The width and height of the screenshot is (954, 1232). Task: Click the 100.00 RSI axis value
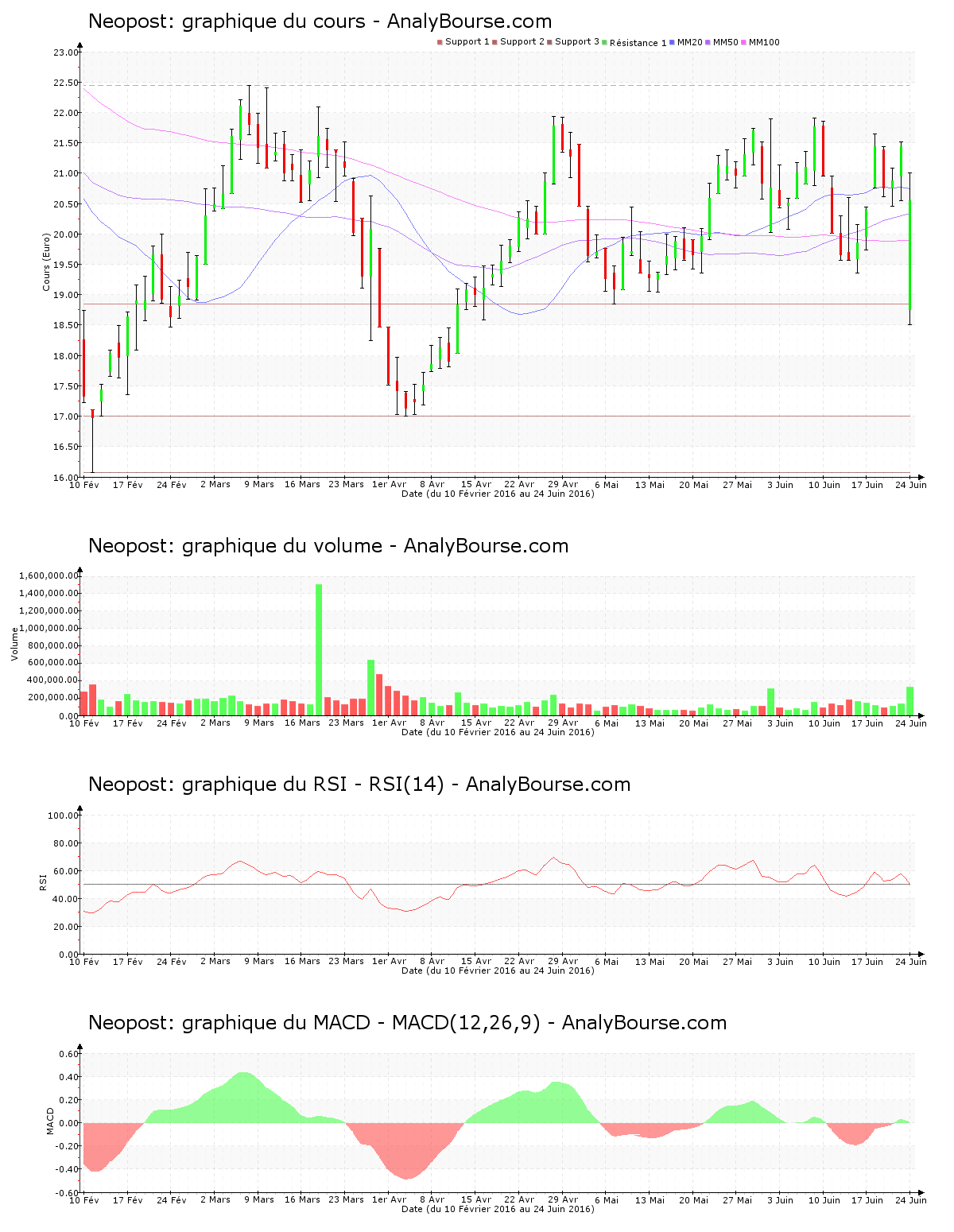click(x=64, y=816)
